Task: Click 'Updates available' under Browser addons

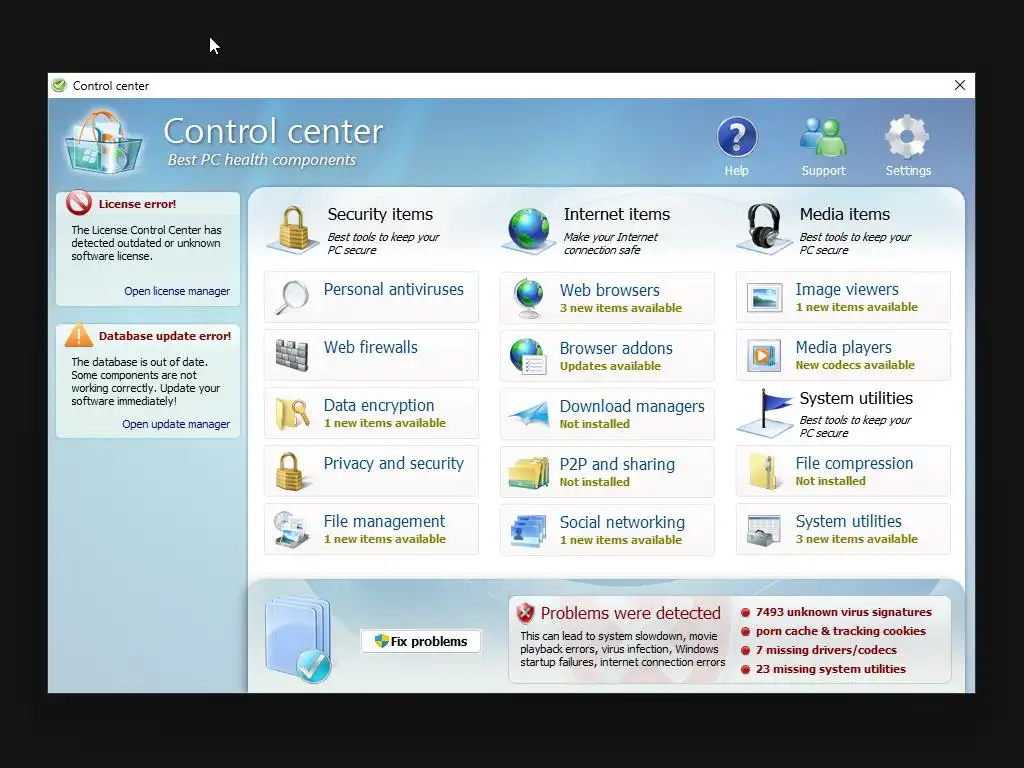Action: (x=610, y=366)
